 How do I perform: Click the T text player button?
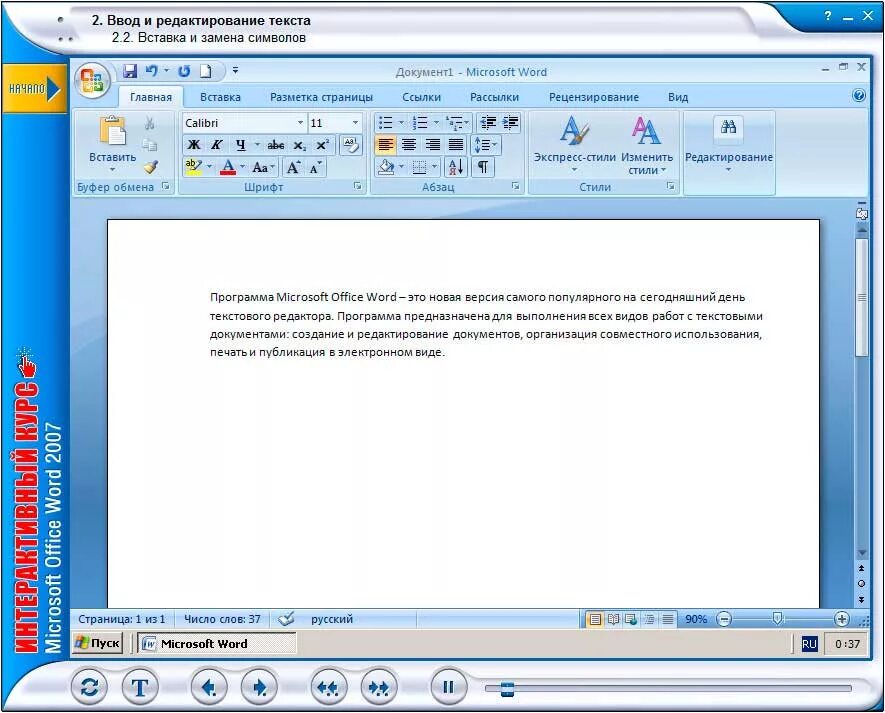(x=139, y=687)
